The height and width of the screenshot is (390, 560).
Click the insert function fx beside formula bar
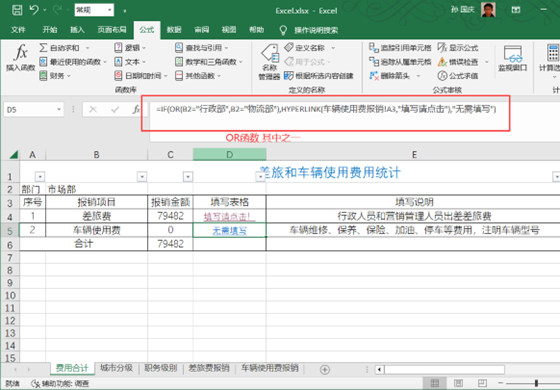tap(136, 109)
